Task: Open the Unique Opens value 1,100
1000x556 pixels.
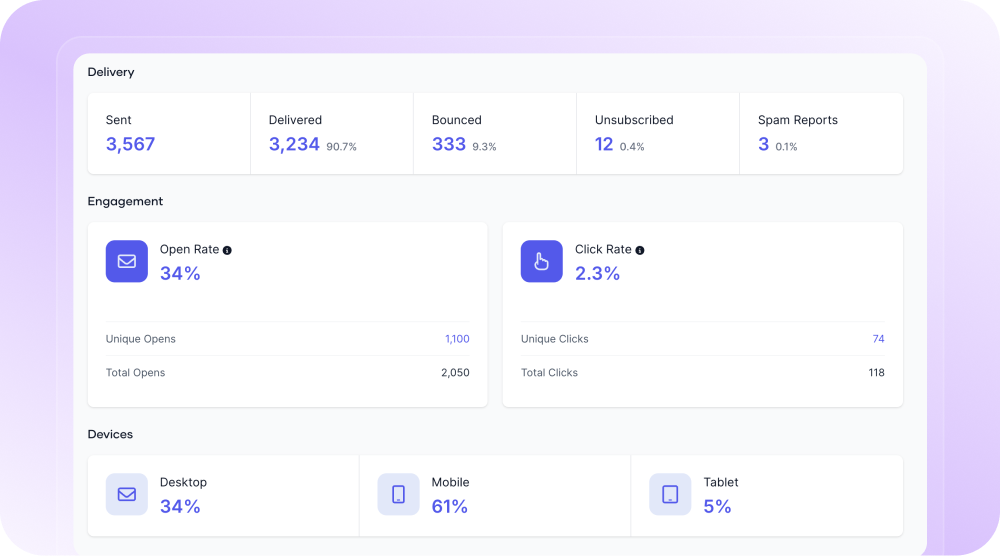Action: [x=457, y=339]
